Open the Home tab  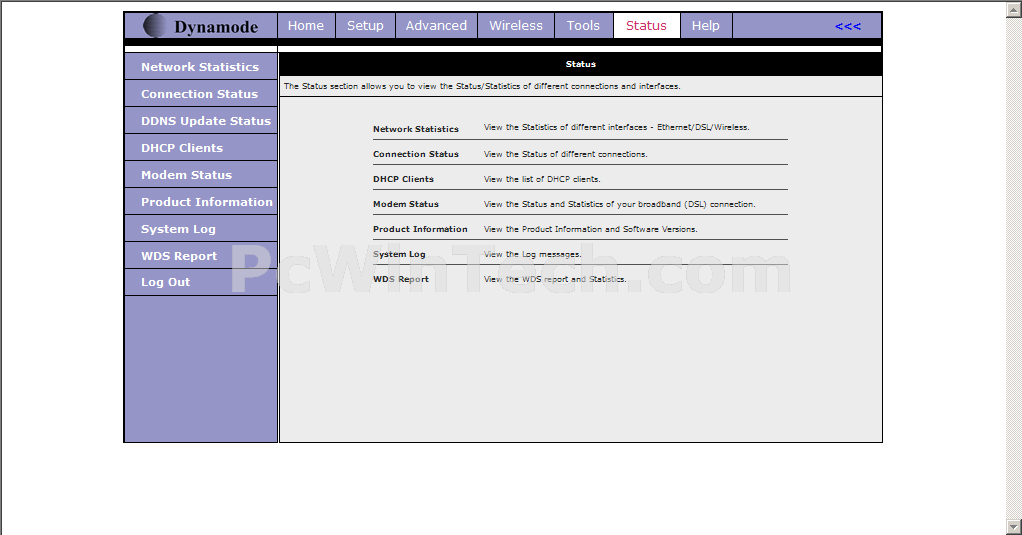click(306, 25)
